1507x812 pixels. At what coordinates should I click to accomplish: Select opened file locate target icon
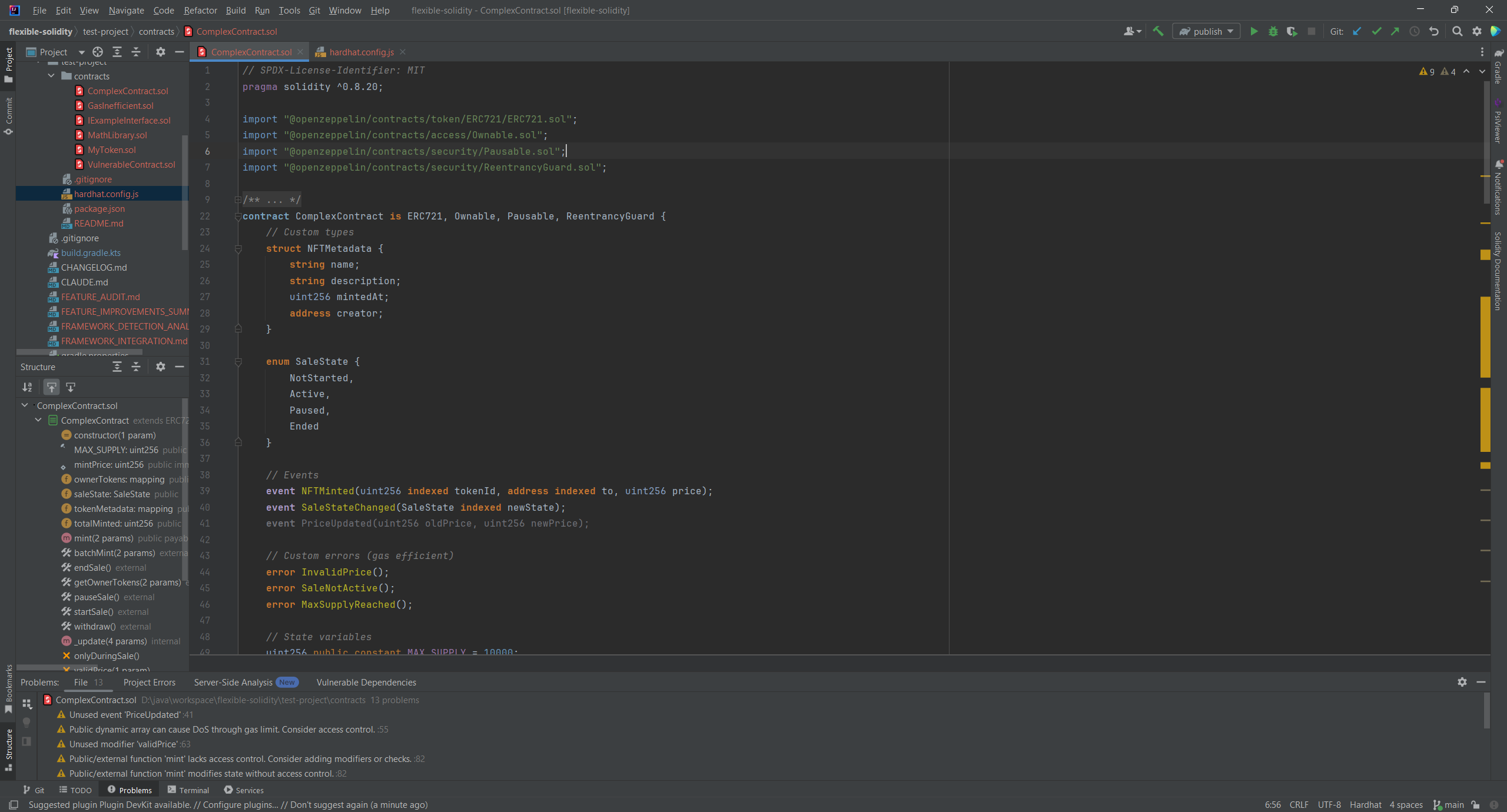98,52
